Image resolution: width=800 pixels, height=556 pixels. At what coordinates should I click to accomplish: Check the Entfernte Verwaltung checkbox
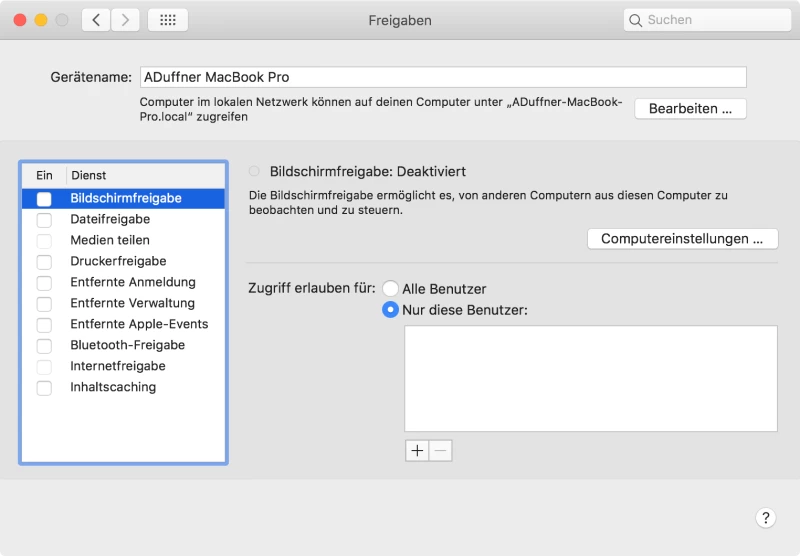[44, 304]
